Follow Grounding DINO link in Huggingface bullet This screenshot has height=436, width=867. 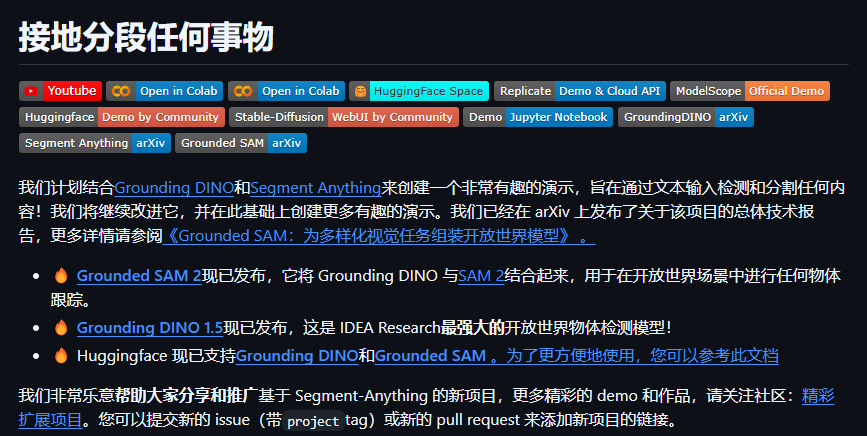(297, 356)
